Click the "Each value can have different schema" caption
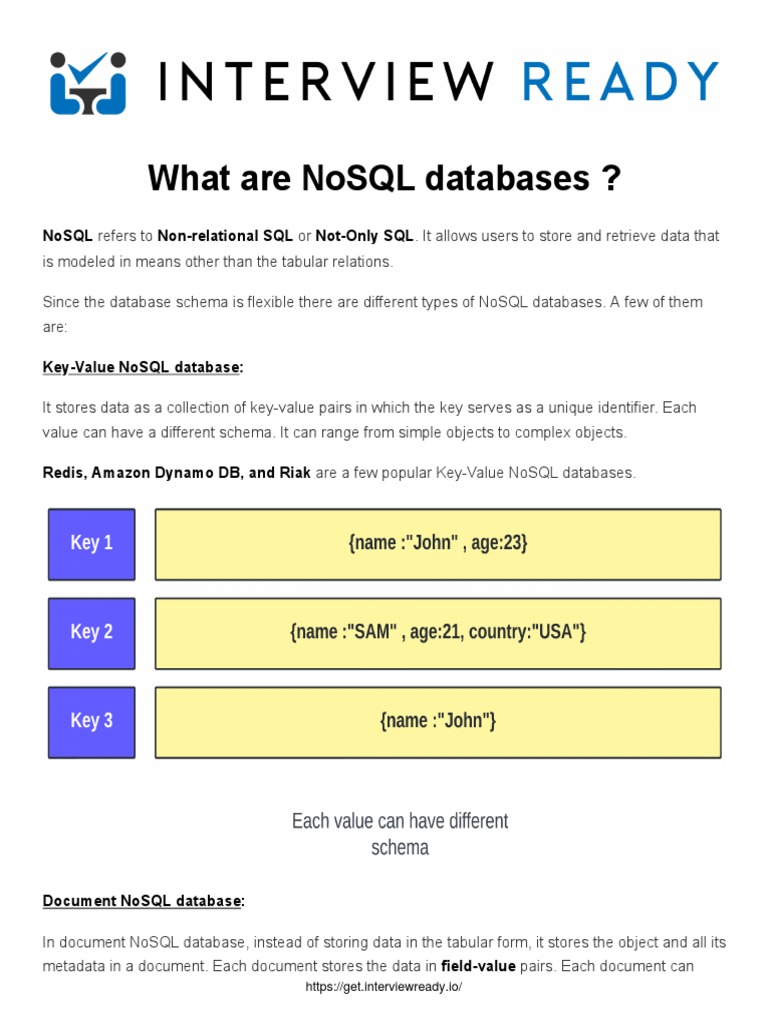This screenshot has height=1024, width=768. (x=399, y=834)
